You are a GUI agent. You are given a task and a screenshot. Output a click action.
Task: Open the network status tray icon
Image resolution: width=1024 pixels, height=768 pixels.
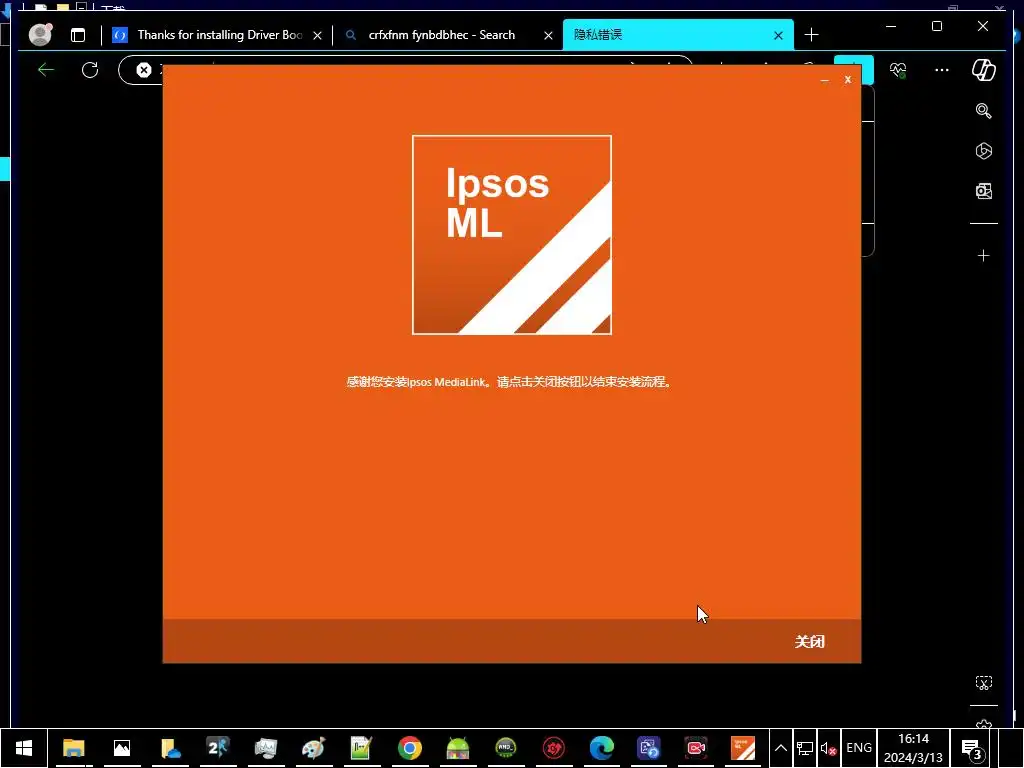coord(805,748)
